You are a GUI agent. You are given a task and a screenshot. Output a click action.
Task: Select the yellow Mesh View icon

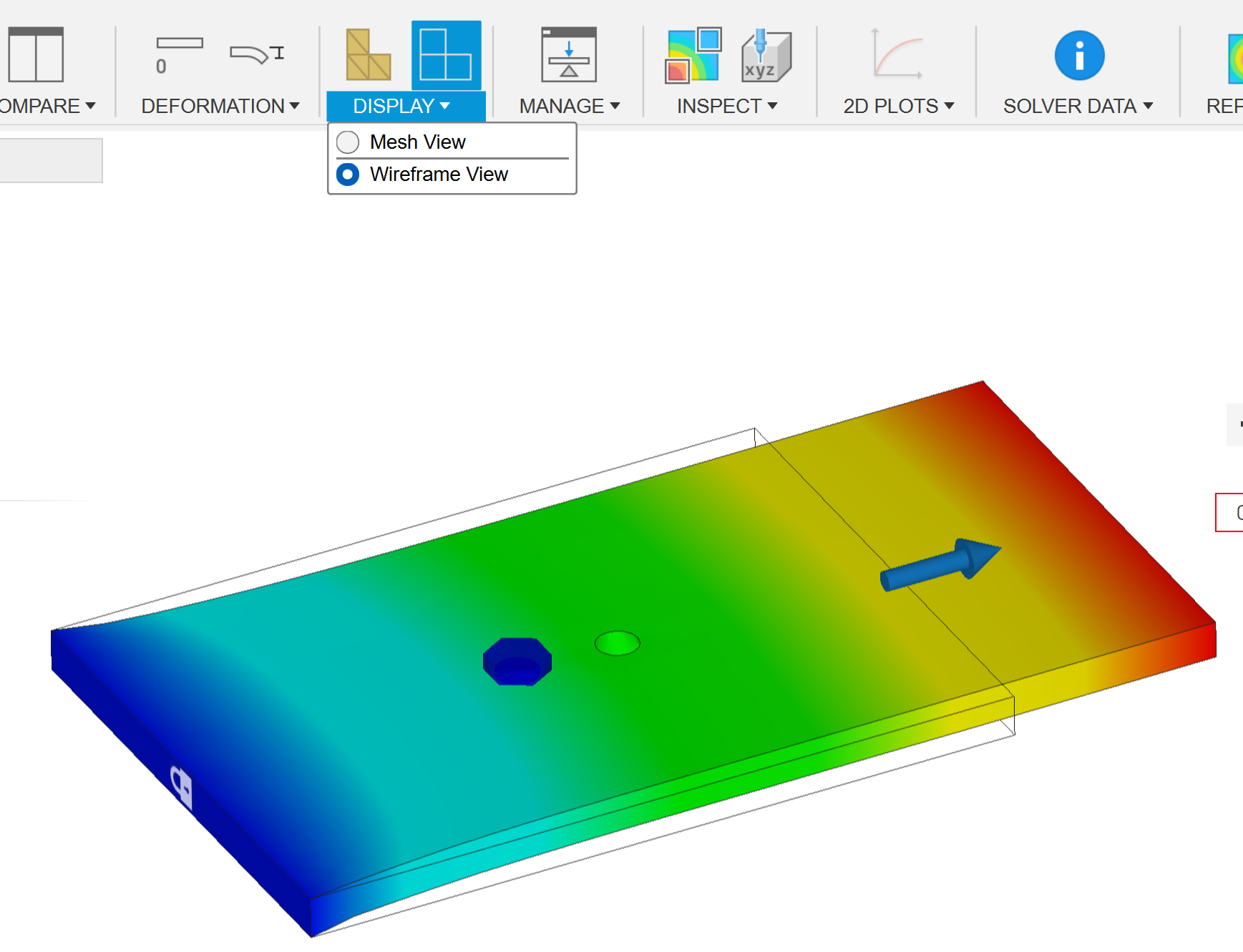click(368, 56)
